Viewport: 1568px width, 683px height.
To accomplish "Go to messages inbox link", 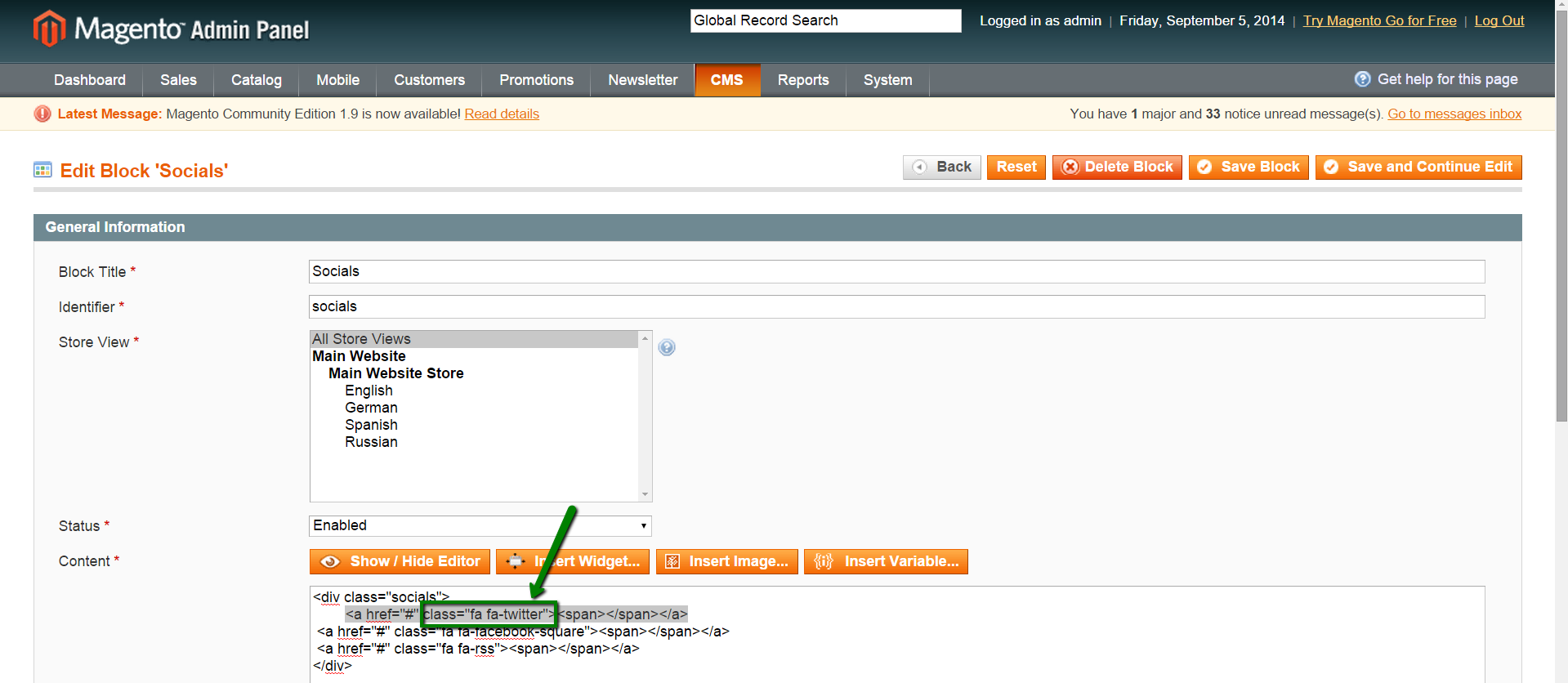I will point(1454,114).
